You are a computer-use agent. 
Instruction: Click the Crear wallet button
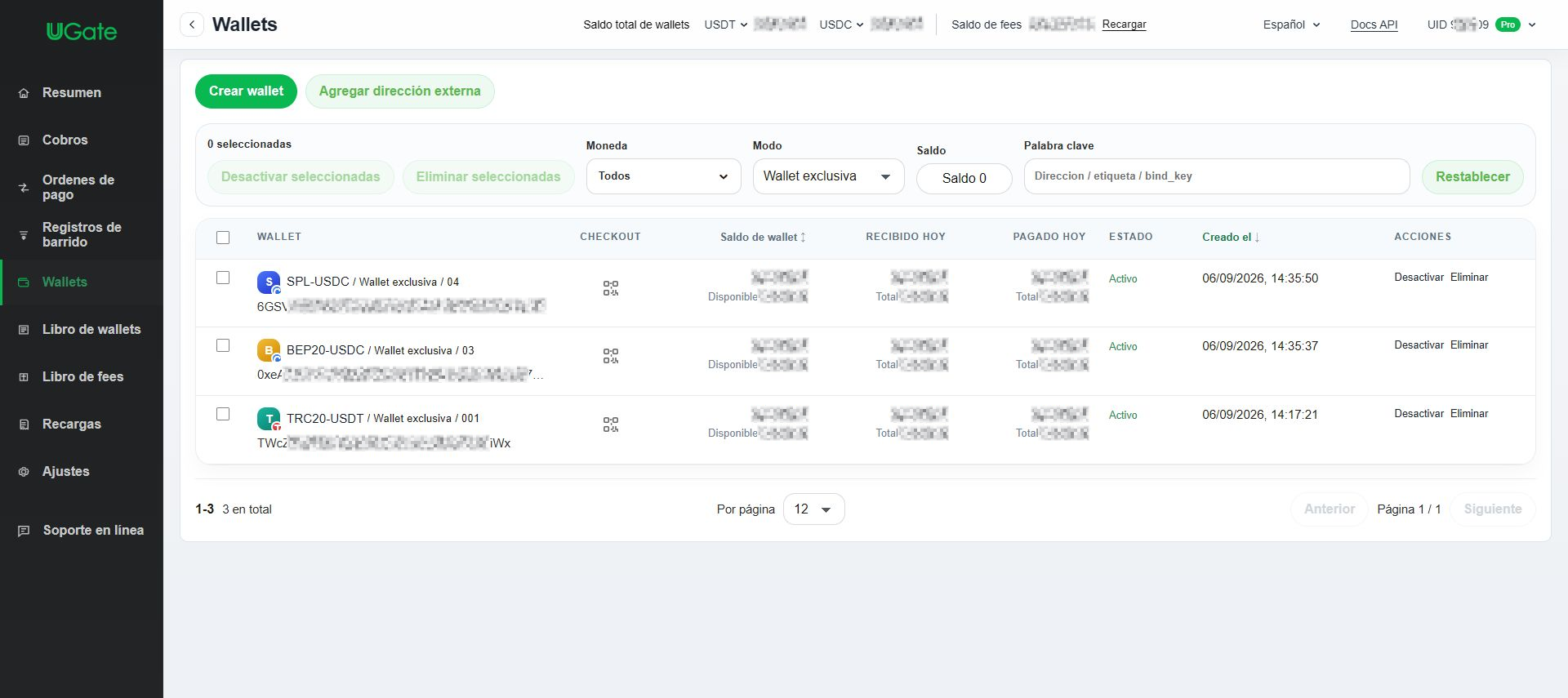tap(246, 91)
